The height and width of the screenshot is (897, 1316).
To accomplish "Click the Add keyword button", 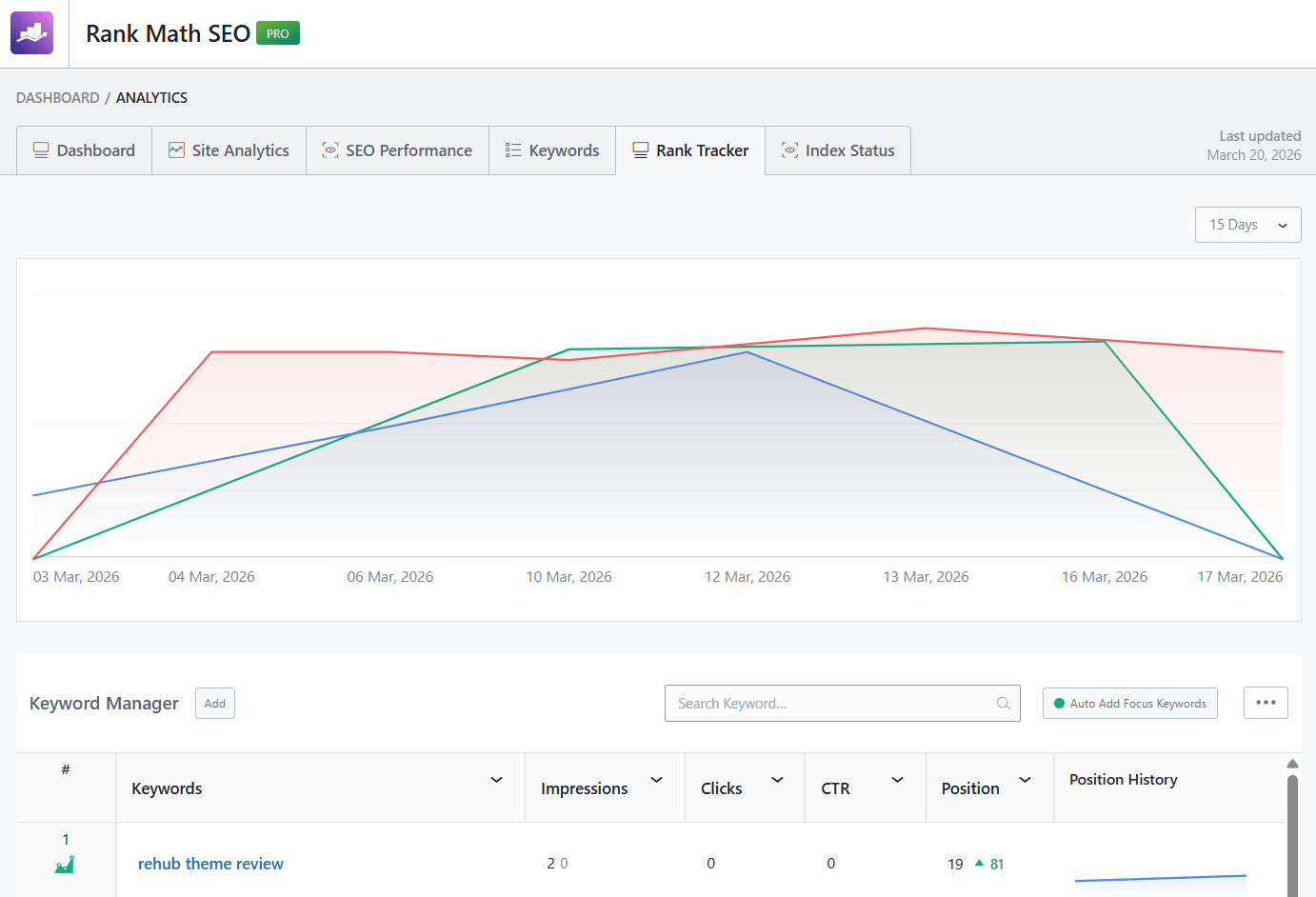I will coord(215,704).
